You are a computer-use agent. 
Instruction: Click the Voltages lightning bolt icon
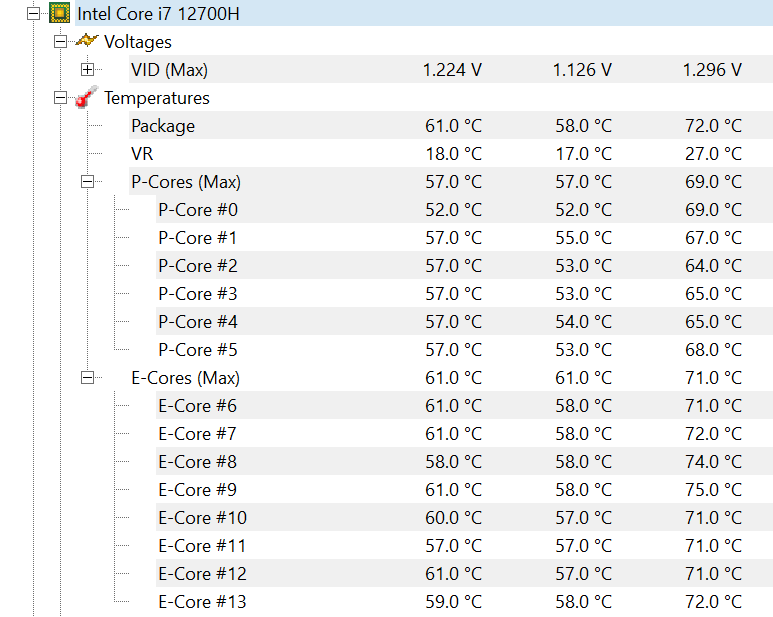click(x=87, y=40)
